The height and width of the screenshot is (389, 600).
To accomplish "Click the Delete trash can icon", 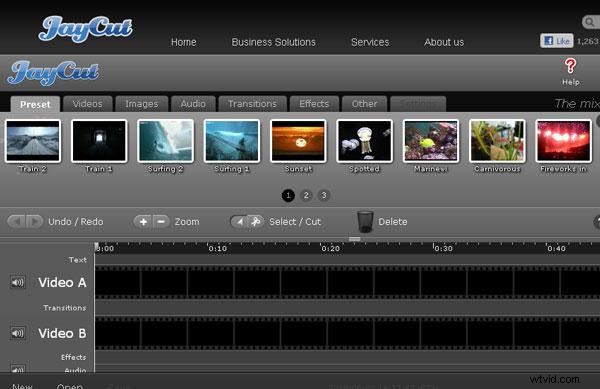I will pos(365,221).
